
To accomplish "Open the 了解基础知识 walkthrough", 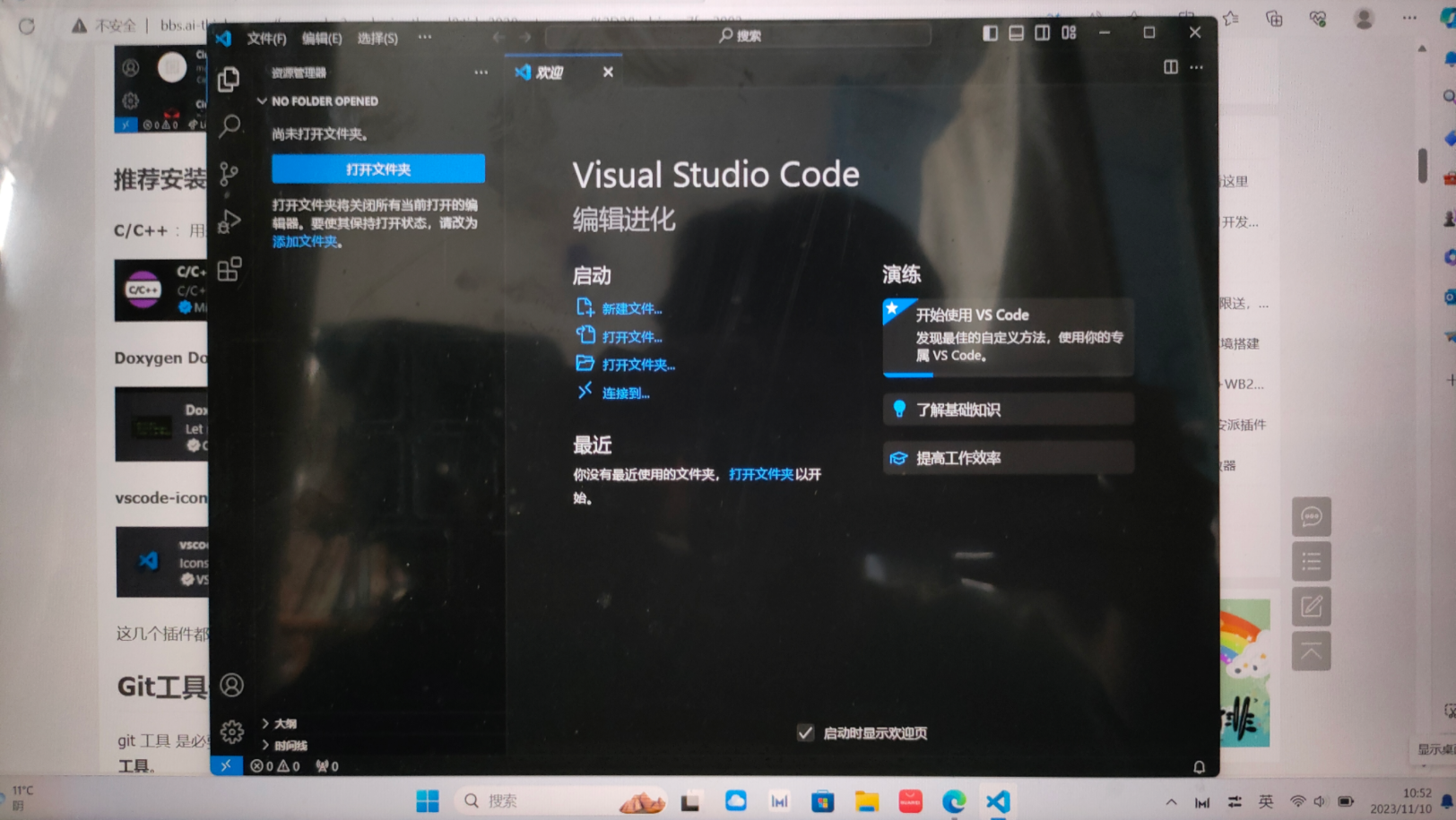I will point(1008,410).
